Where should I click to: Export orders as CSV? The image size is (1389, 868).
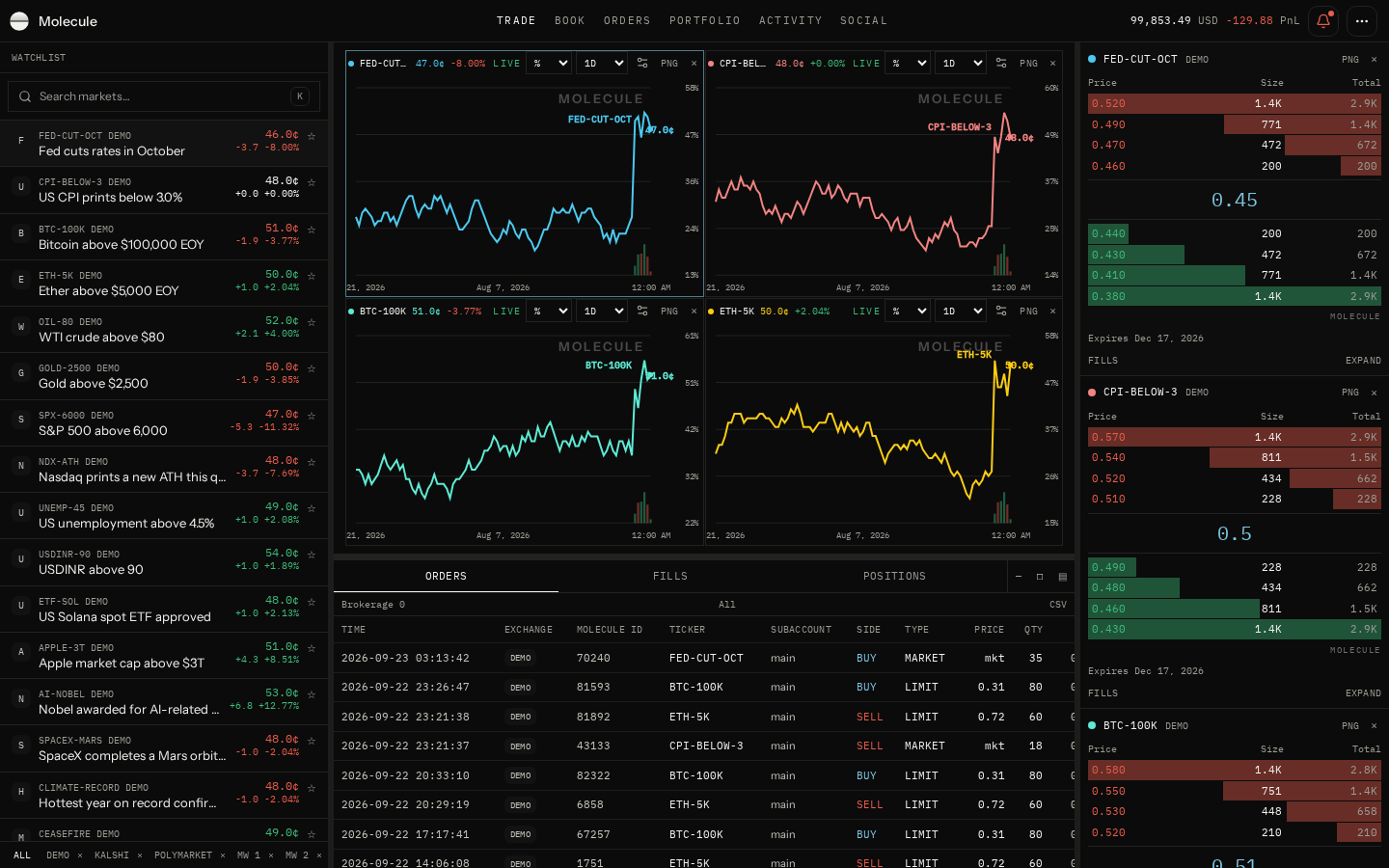tap(1058, 605)
